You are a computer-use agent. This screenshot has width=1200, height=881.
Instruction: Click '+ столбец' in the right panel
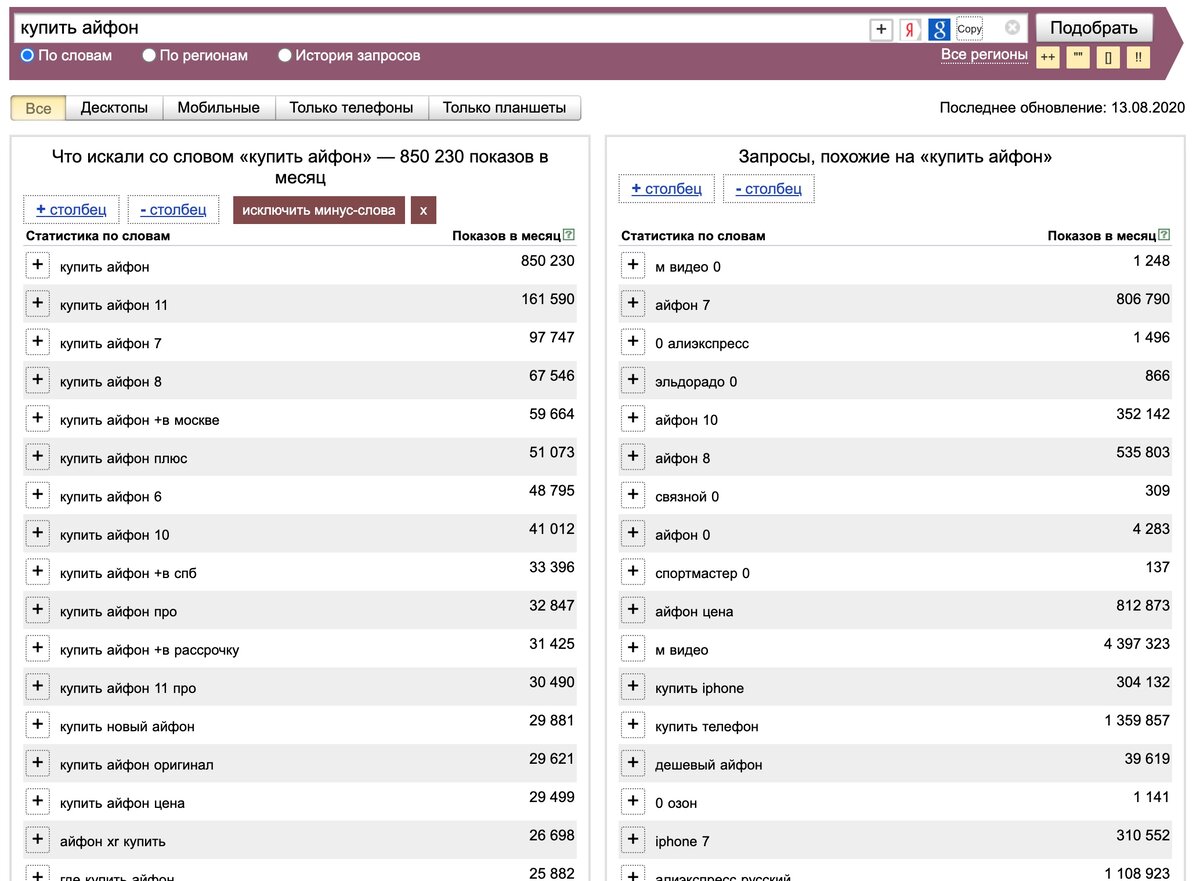point(667,189)
